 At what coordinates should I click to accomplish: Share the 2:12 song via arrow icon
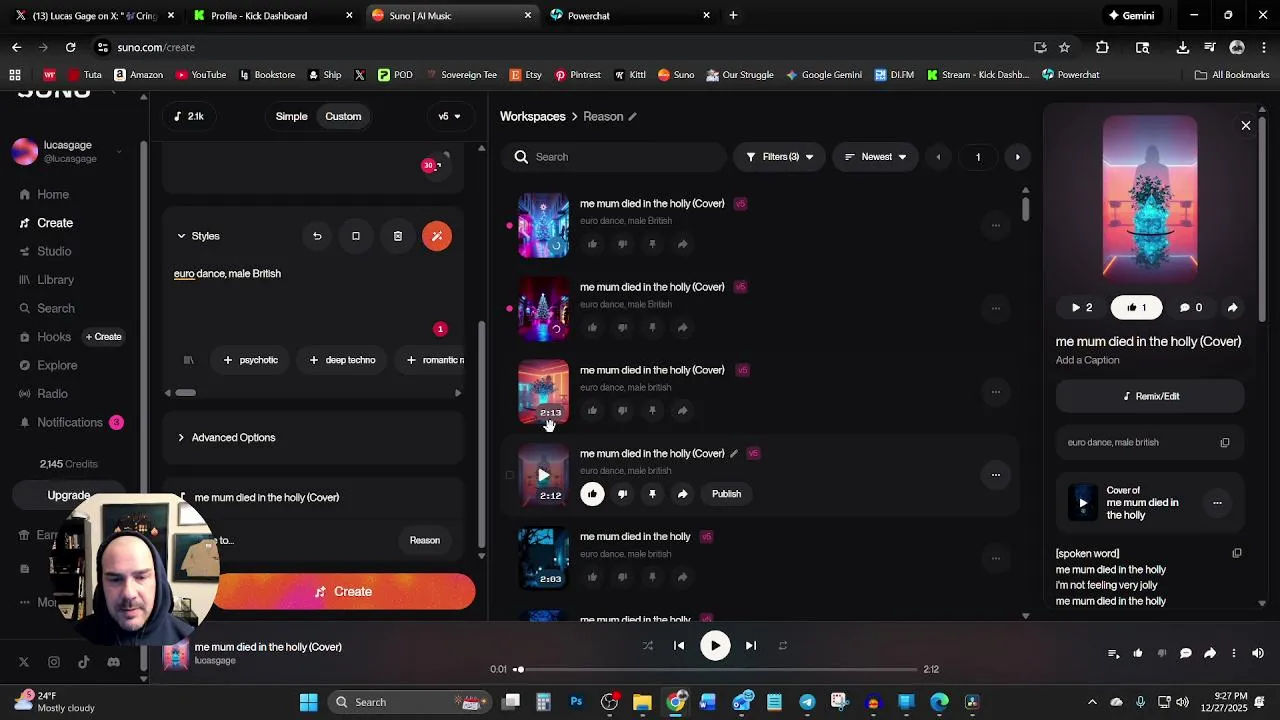coord(682,494)
